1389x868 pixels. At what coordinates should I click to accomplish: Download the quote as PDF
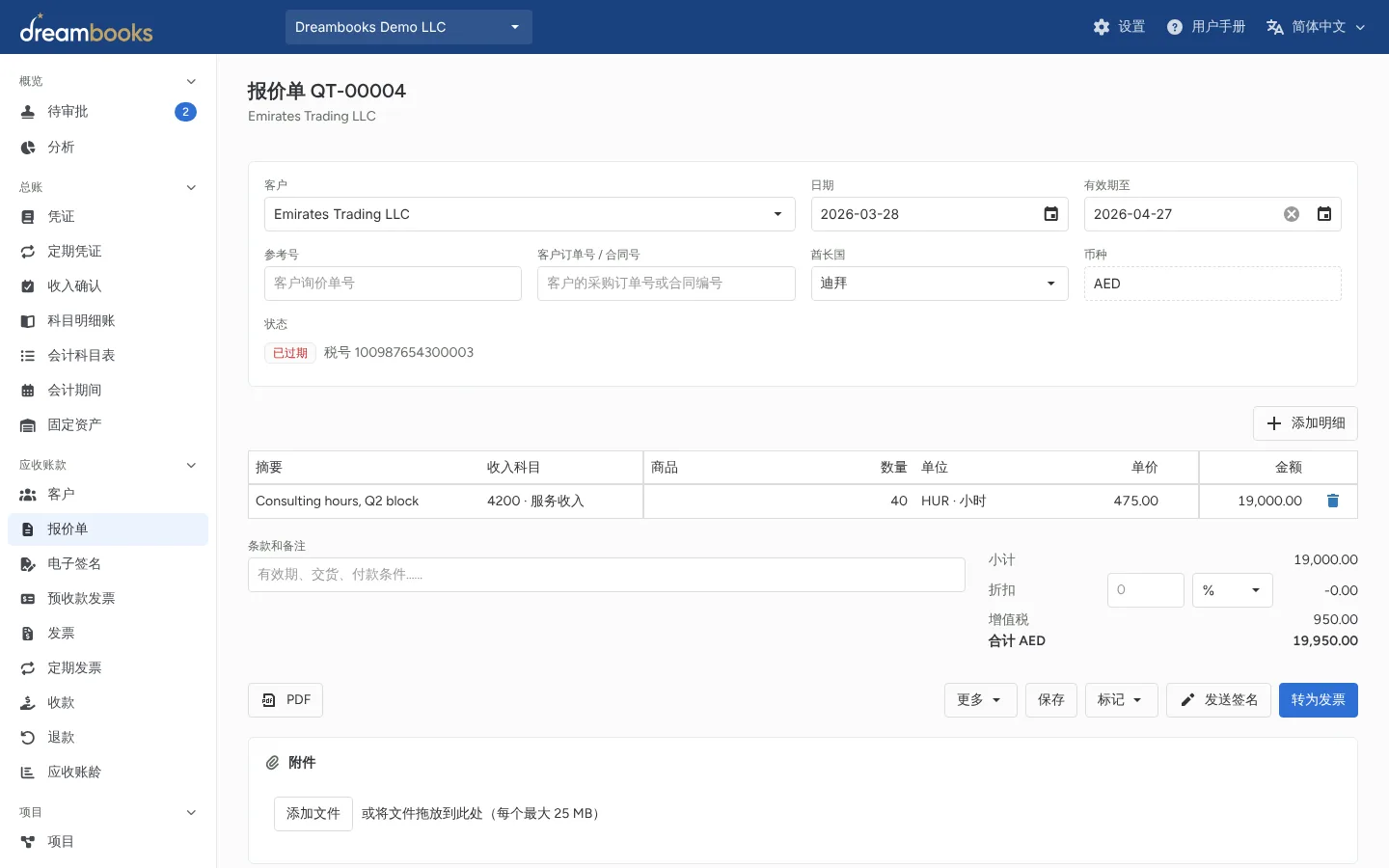click(x=286, y=700)
